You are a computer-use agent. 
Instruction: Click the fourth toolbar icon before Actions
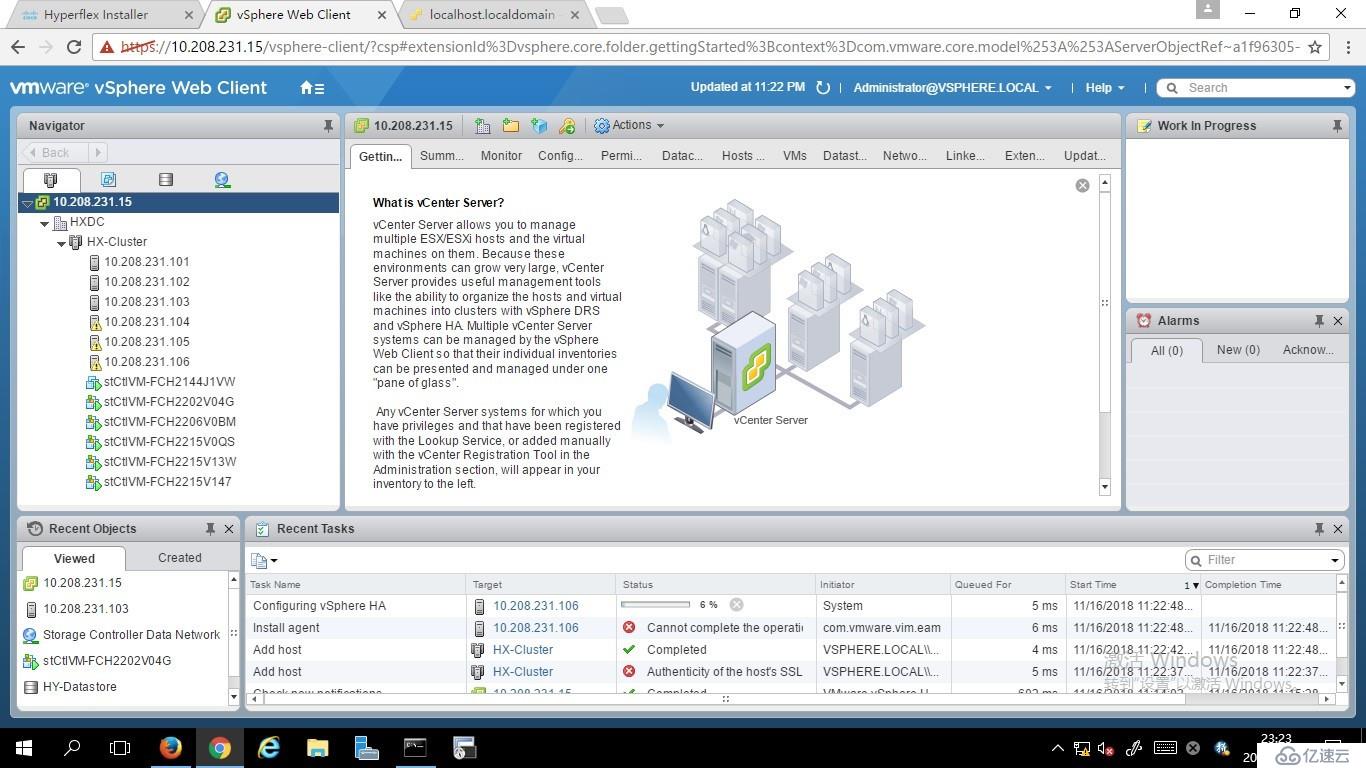pos(567,126)
